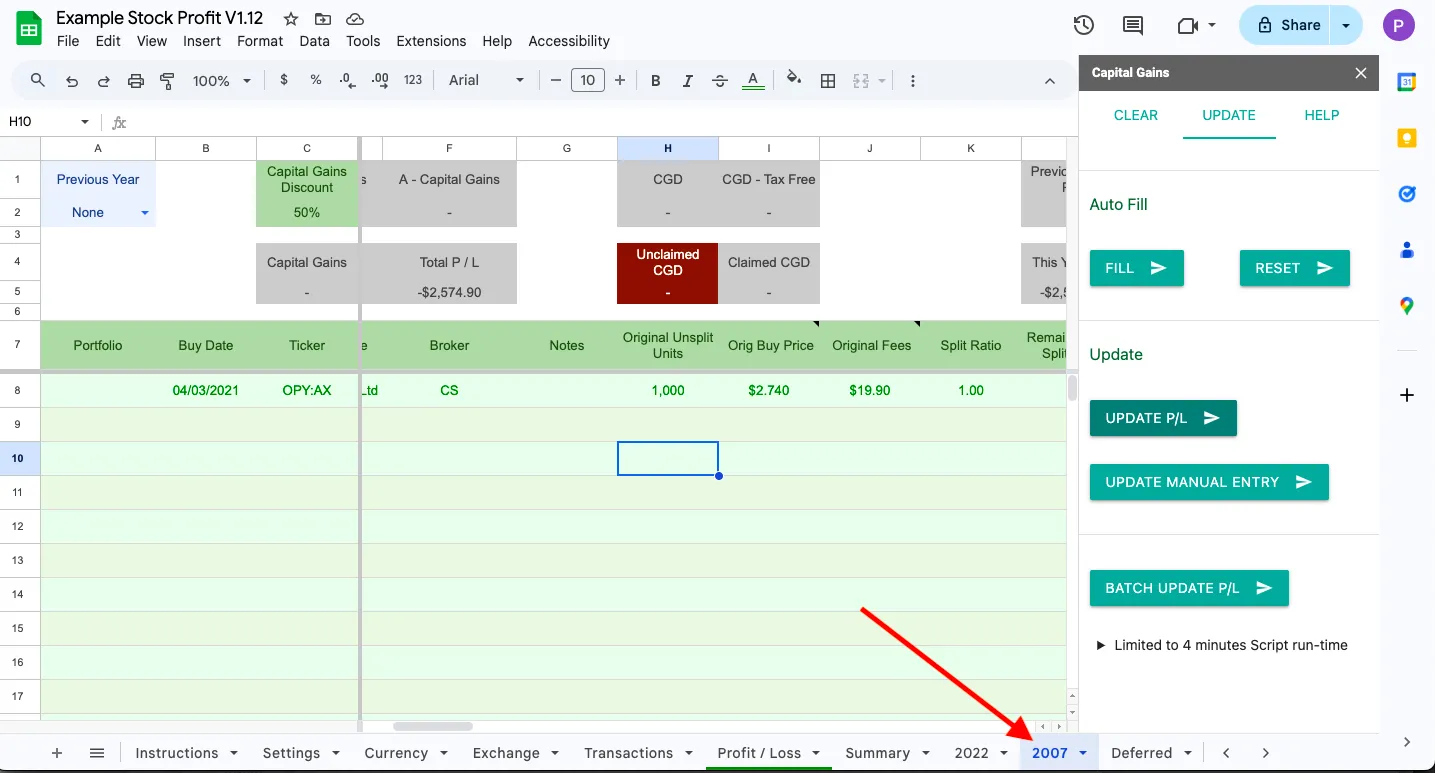Click the borders icon in toolbar
This screenshot has width=1435, height=773.
828,81
